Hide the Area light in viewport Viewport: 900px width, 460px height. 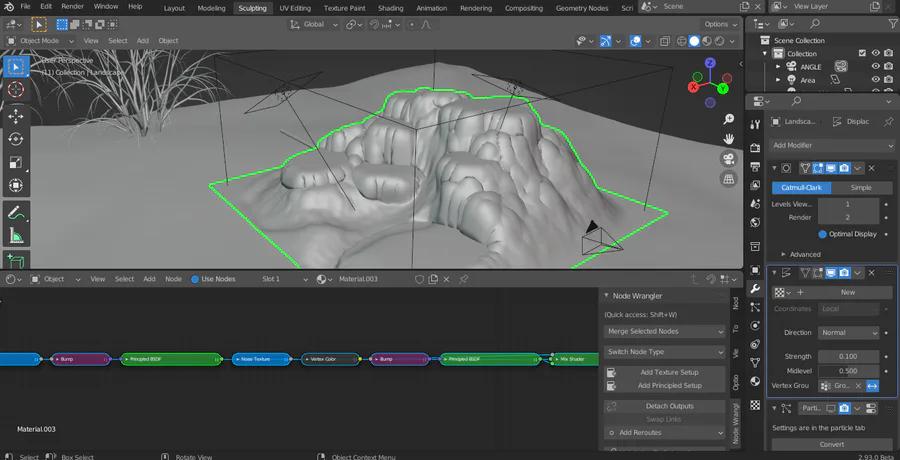[x=876, y=80]
